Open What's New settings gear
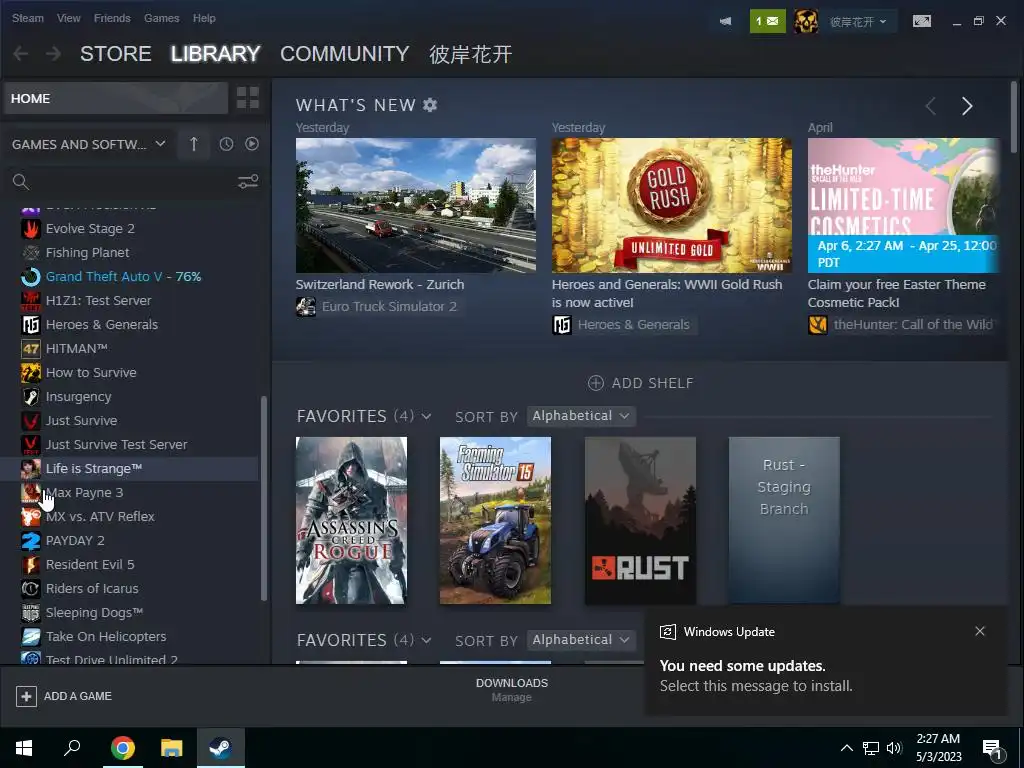1024x768 pixels. (430, 104)
